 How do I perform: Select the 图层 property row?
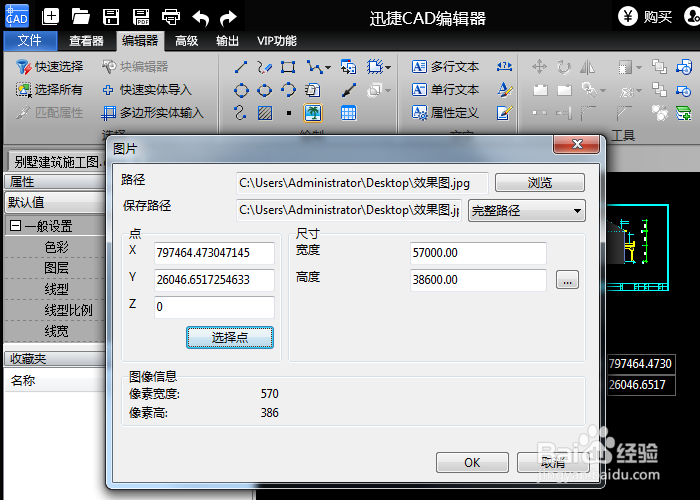click(55, 268)
